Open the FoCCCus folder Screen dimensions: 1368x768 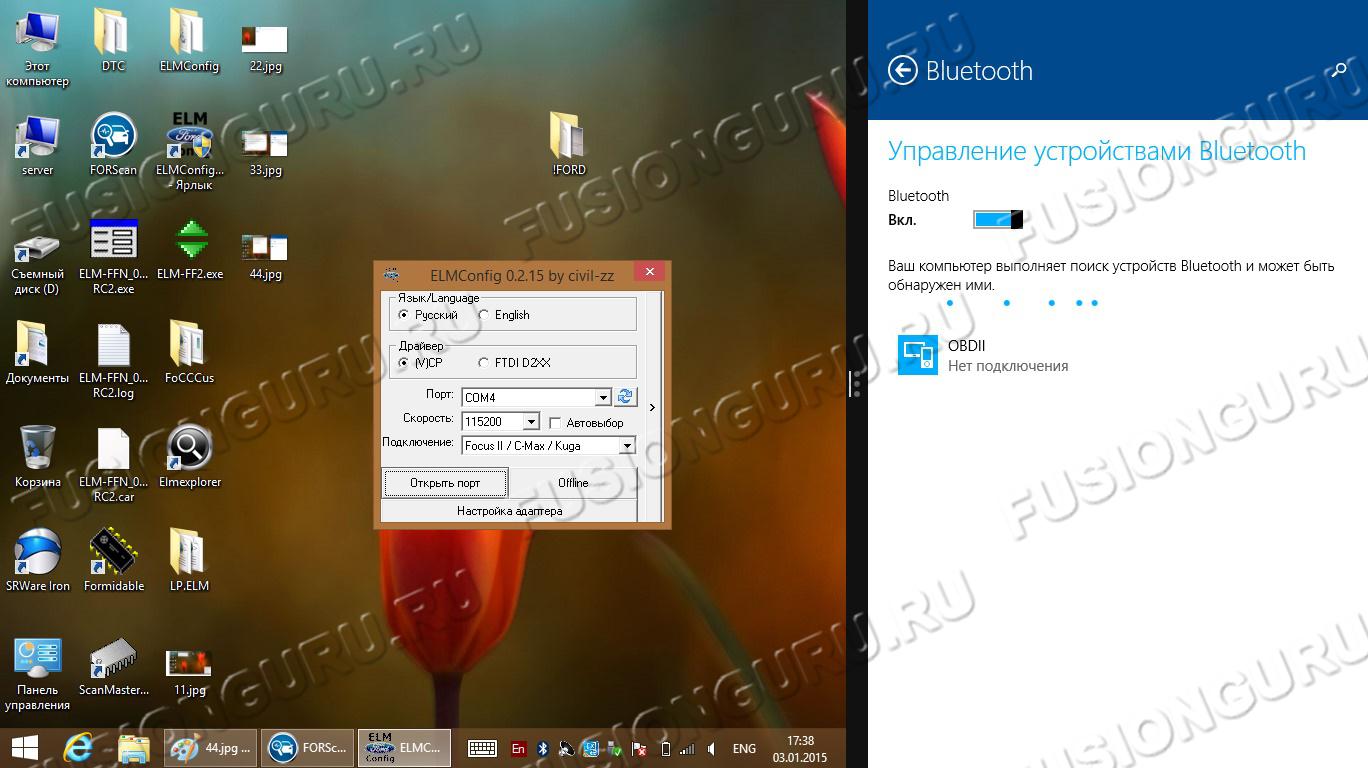pos(189,353)
